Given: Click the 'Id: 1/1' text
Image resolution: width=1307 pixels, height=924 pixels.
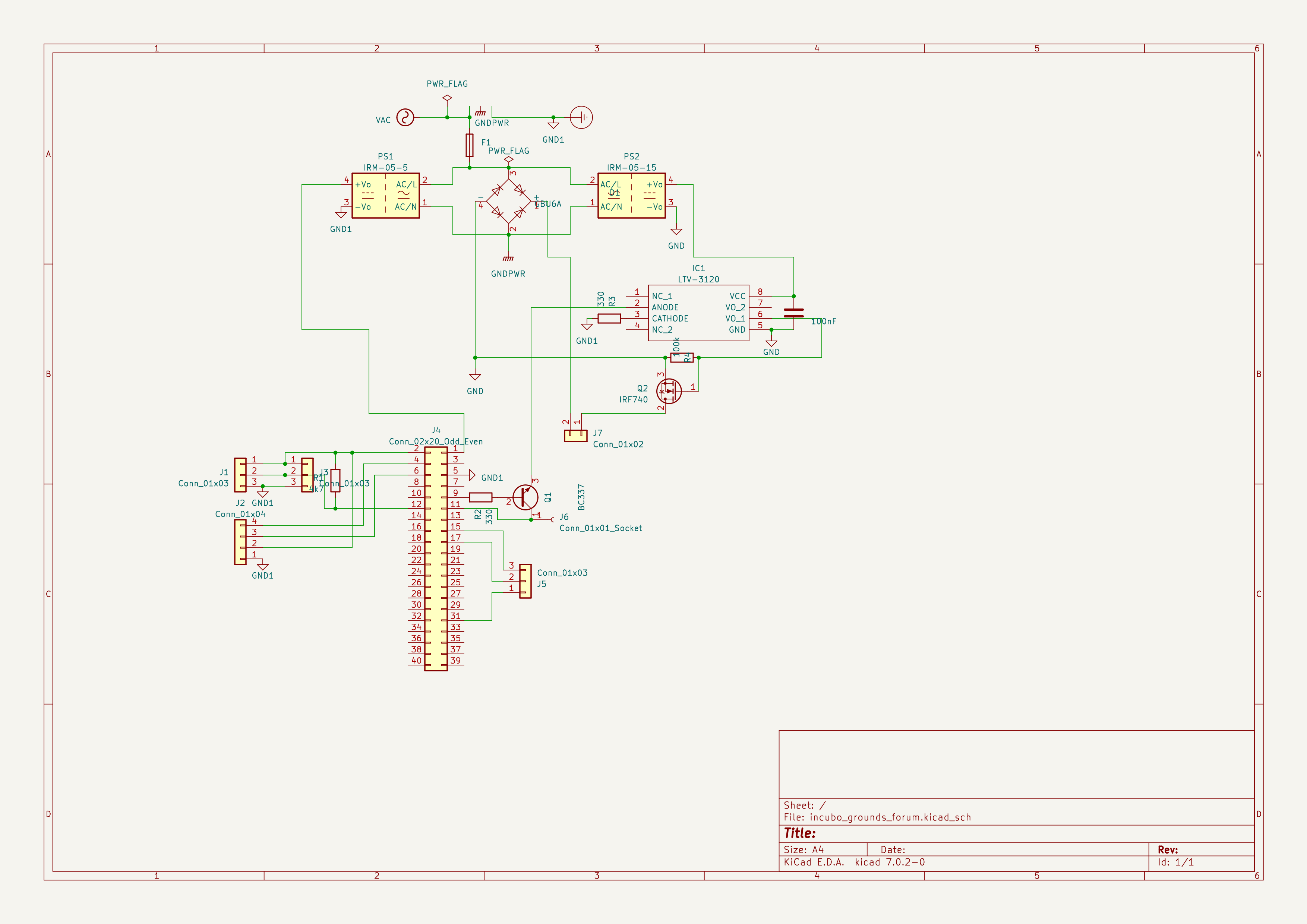Looking at the screenshot, I should pos(1175,863).
